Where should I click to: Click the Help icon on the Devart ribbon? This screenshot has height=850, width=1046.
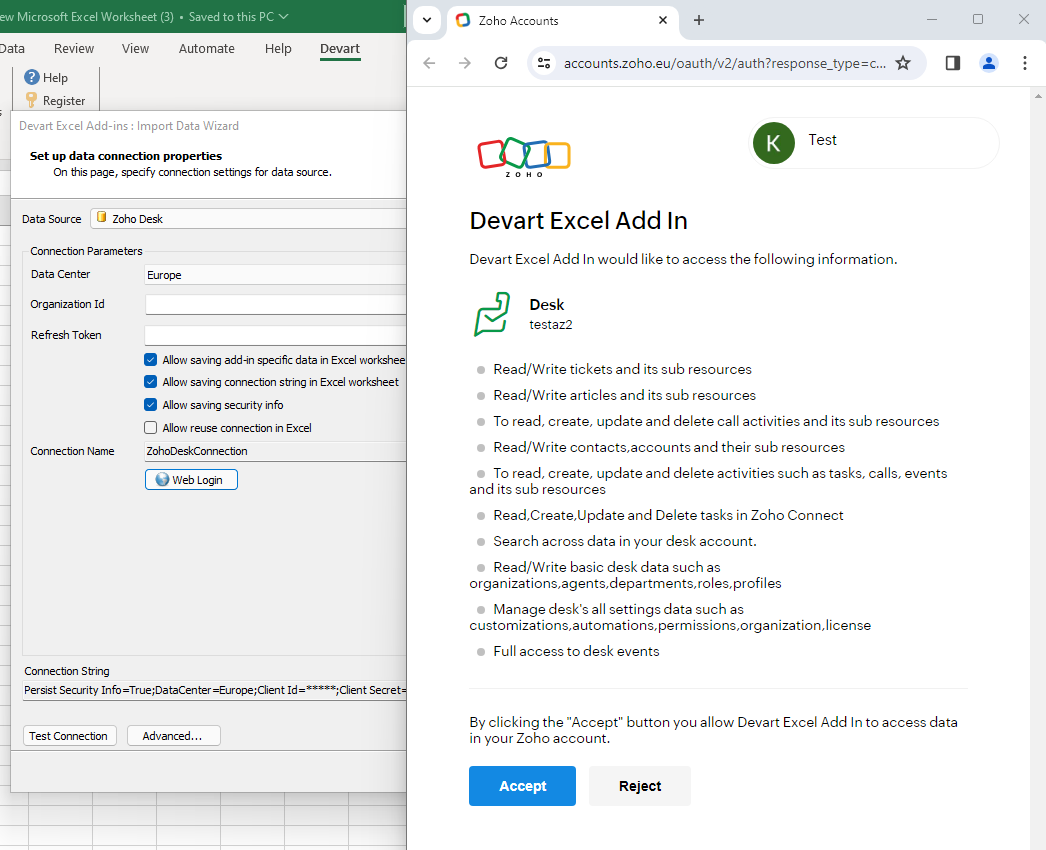pyautogui.click(x=31, y=77)
